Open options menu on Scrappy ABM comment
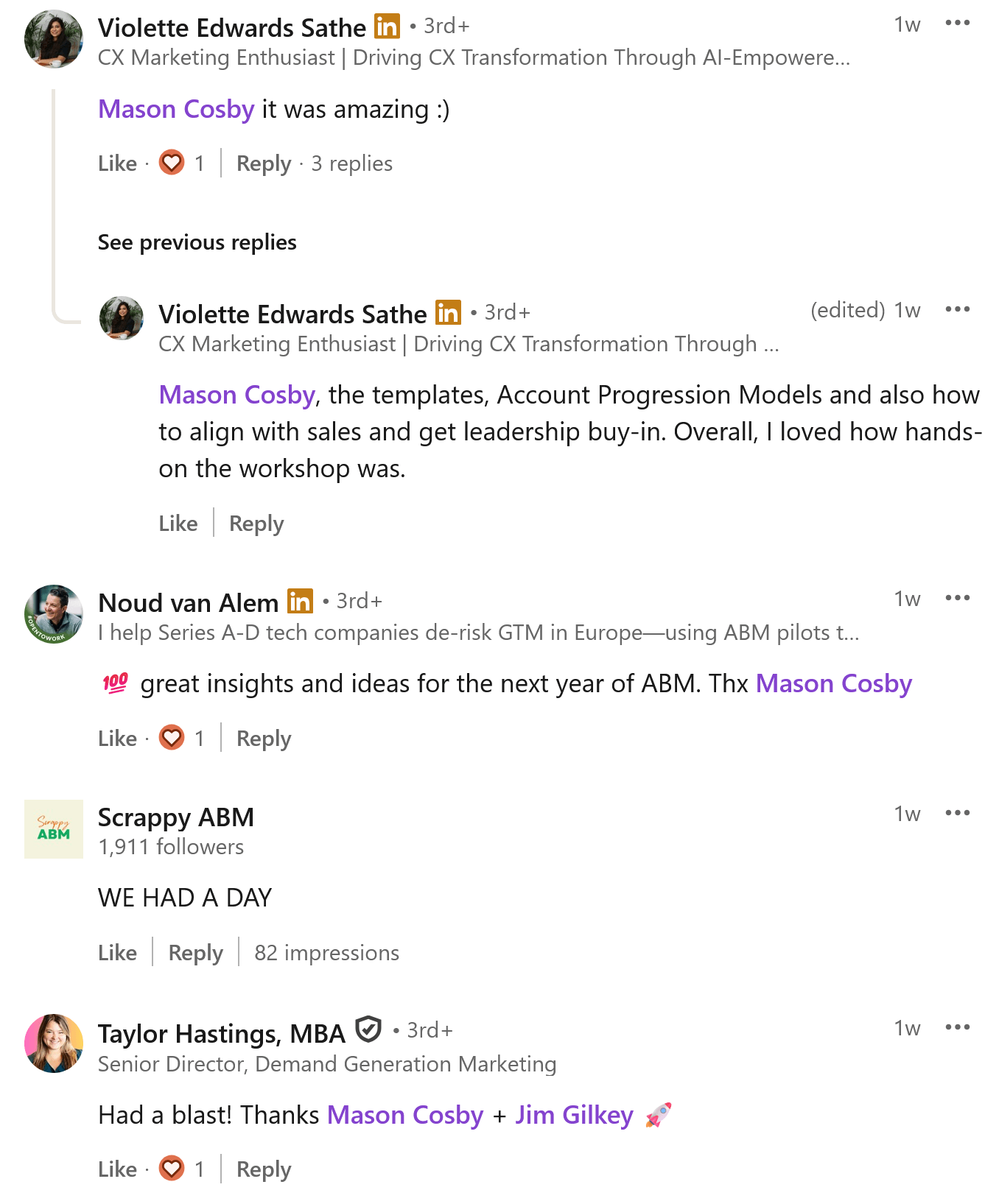The height and width of the screenshot is (1204, 985). coord(957,813)
